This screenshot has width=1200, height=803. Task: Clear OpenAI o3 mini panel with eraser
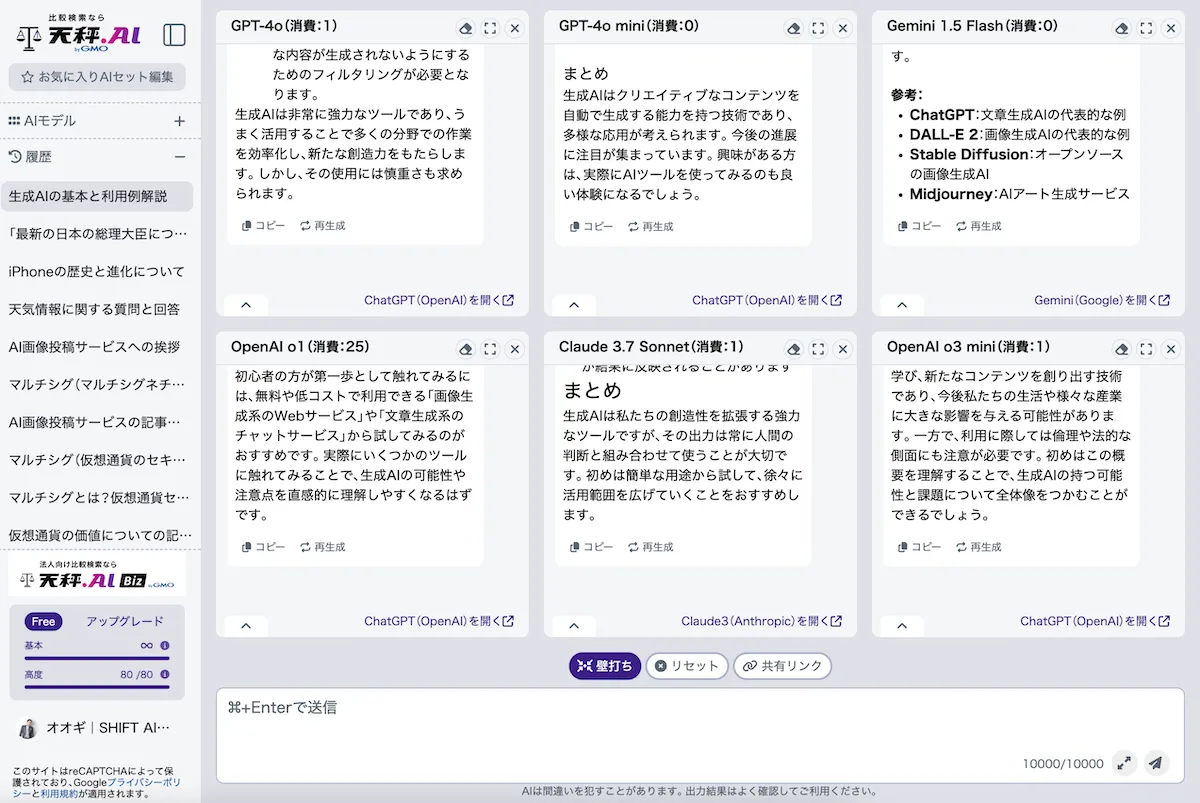click(1121, 349)
